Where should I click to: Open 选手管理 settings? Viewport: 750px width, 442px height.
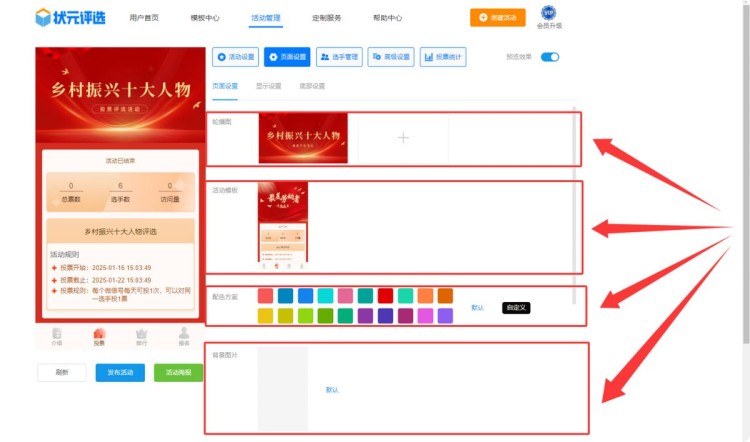coord(340,58)
